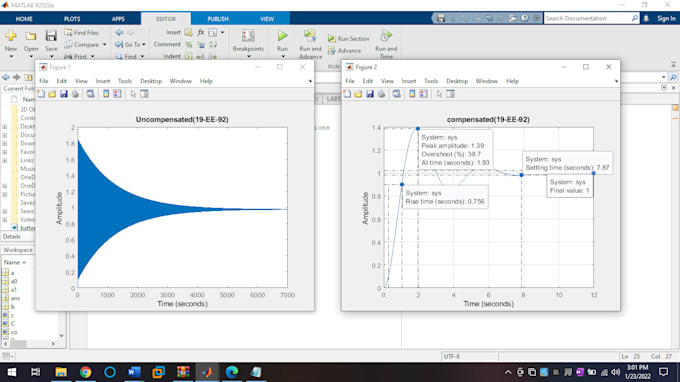This screenshot has width=680, height=382.
Task: Click Insert Legend icon in Figure 2 toolbar
Action: [x=423, y=94]
